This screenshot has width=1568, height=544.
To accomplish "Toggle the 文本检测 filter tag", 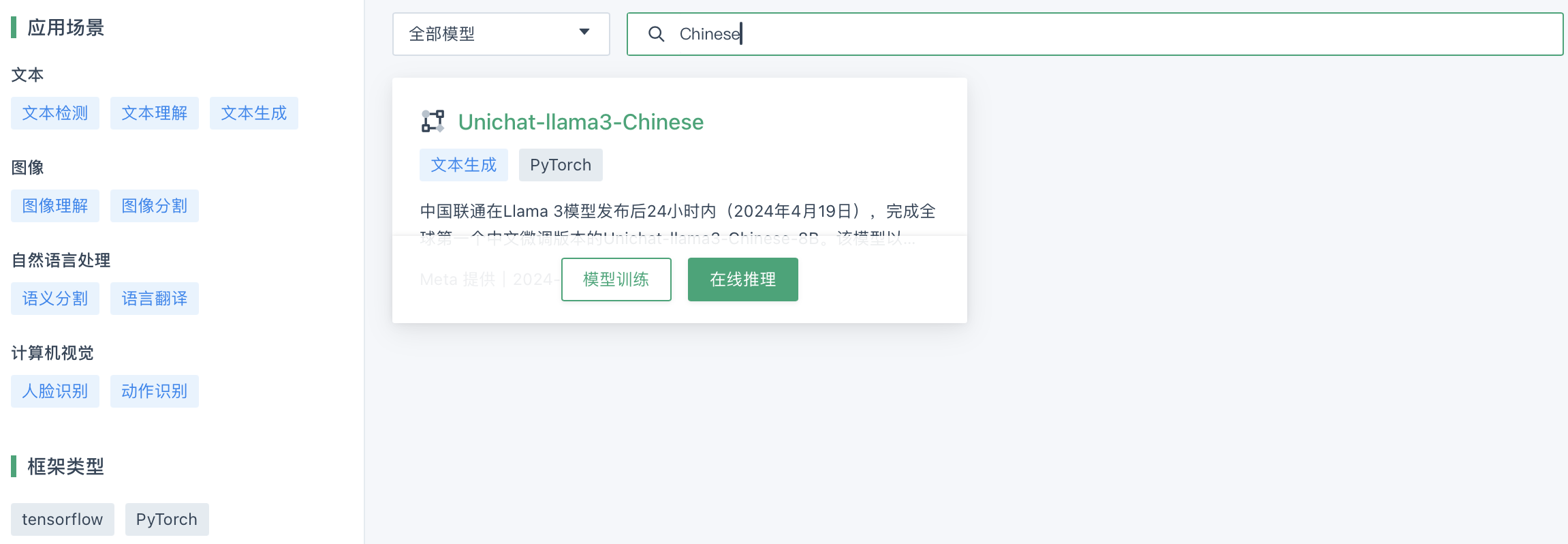I will pyautogui.click(x=55, y=113).
